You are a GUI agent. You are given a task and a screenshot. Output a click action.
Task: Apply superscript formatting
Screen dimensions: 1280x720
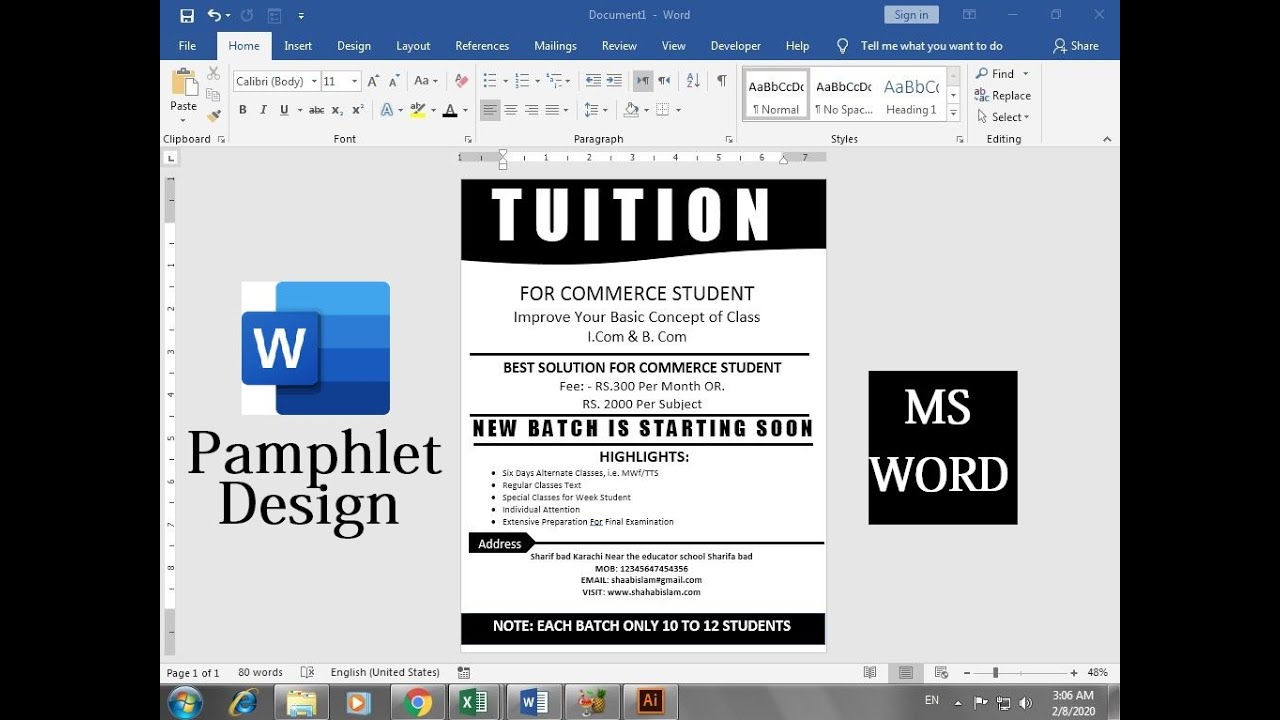click(x=357, y=110)
